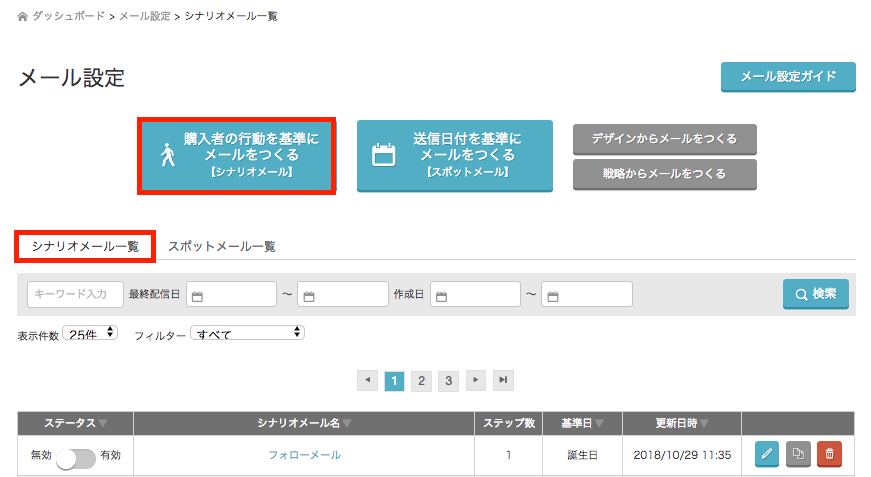Image resolution: width=871 pixels, height=477 pixels.
Task: Sort by ステータス column arrow
Action: (102, 423)
